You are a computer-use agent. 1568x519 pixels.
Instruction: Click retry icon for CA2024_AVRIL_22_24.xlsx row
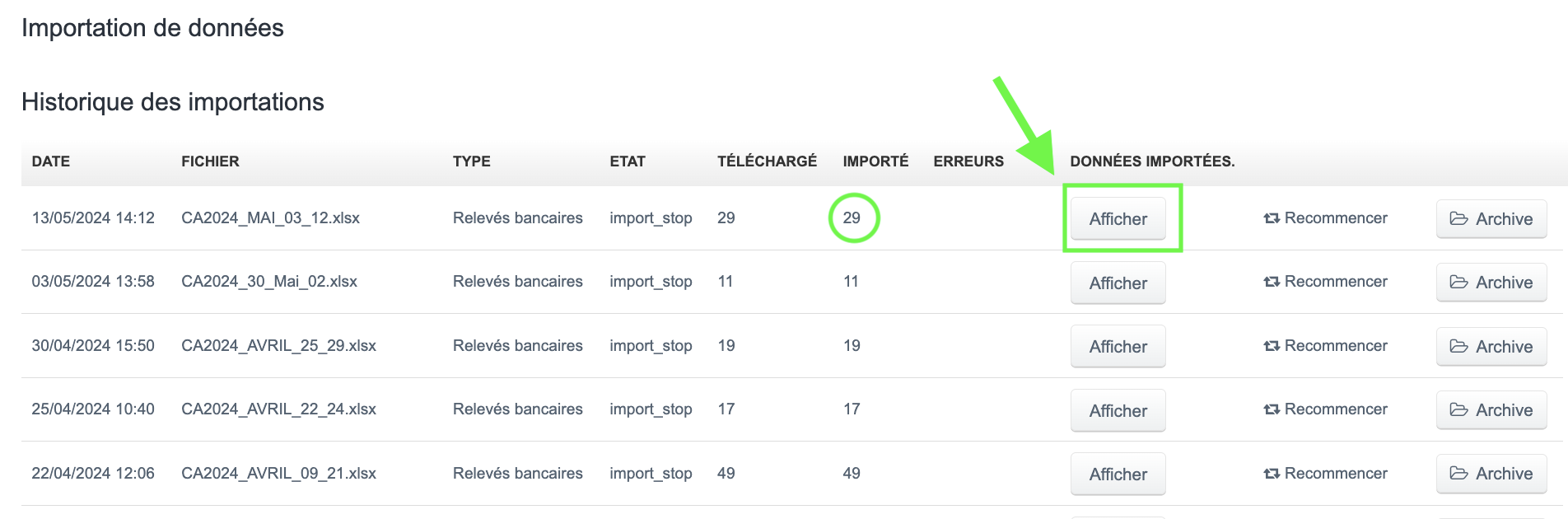coord(1272,409)
